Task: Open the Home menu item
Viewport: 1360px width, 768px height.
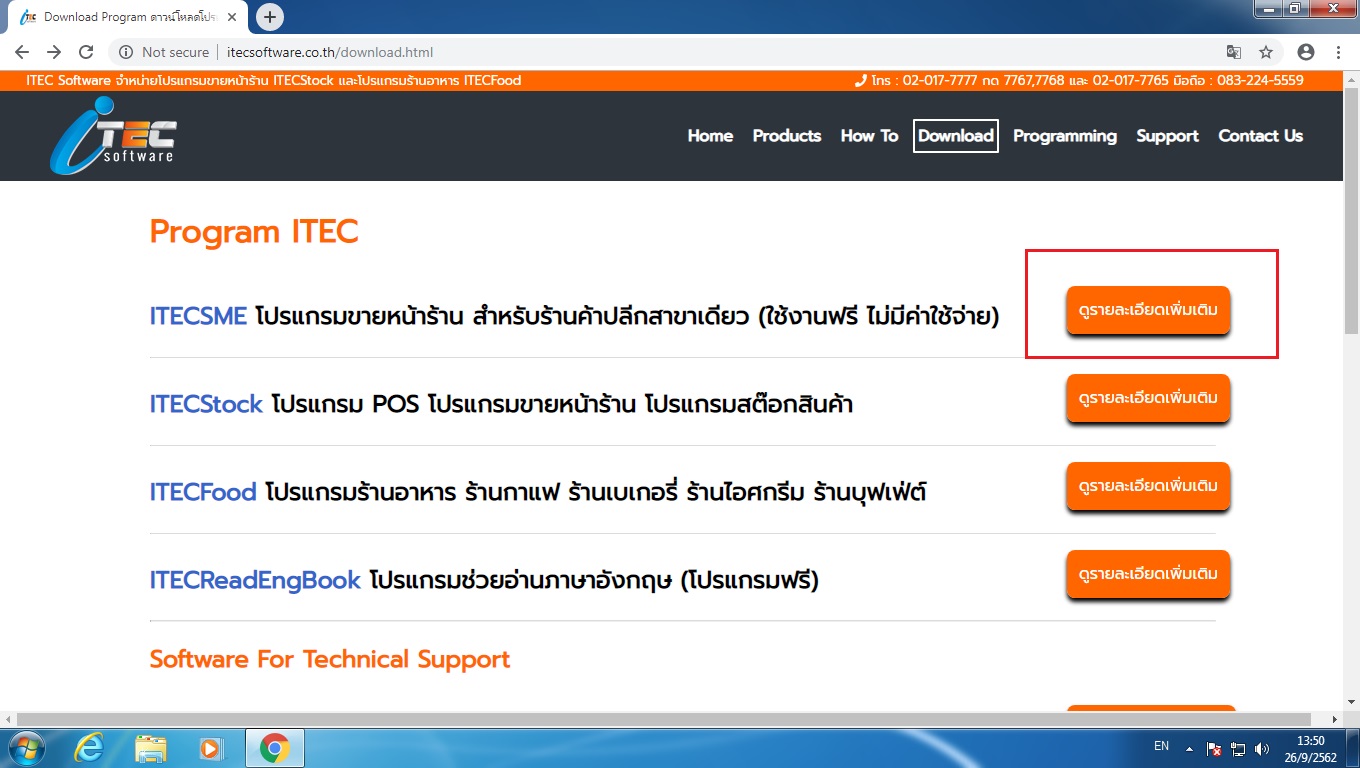Action: click(x=710, y=136)
